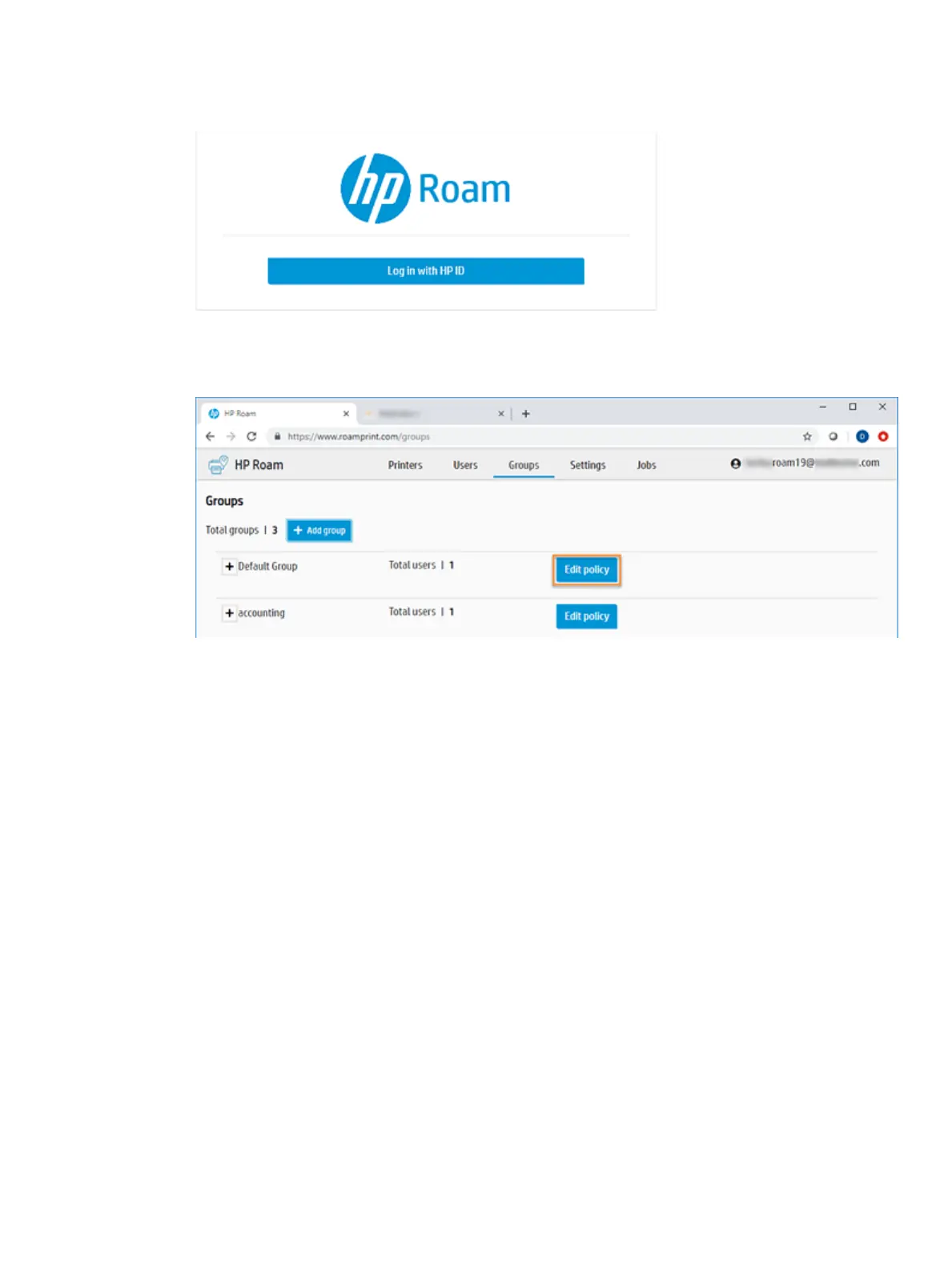Edit policy for the accounting group
The image size is (952, 1268).
[x=586, y=616]
